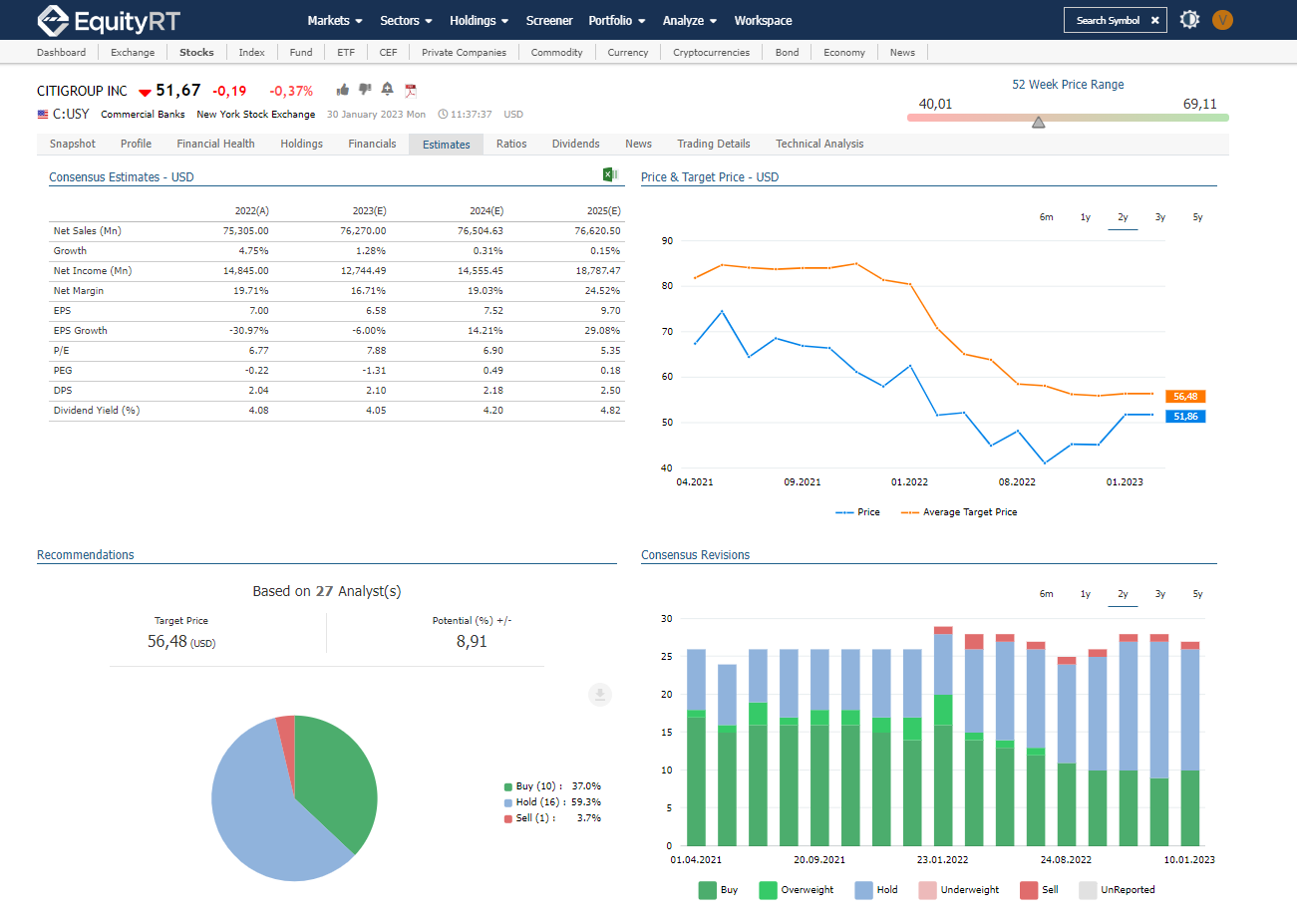Add a price alert with the bell icon
1297x924 pixels.
coord(387,90)
